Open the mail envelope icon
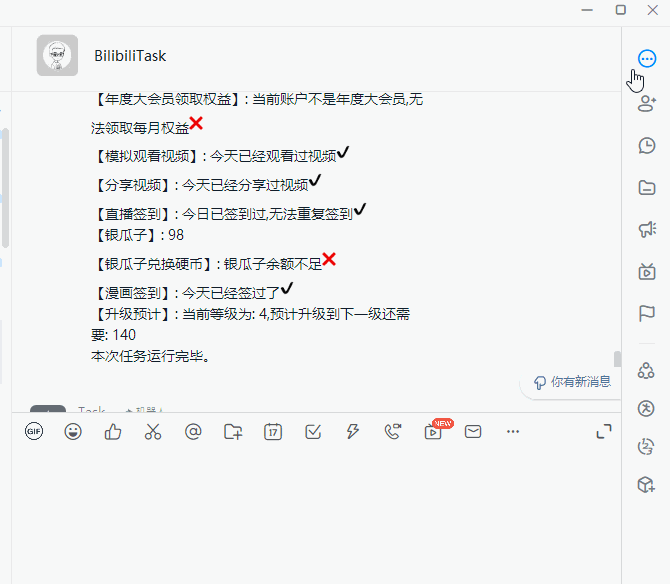The height and width of the screenshot is (584, 670). click(x=473, y=431)
